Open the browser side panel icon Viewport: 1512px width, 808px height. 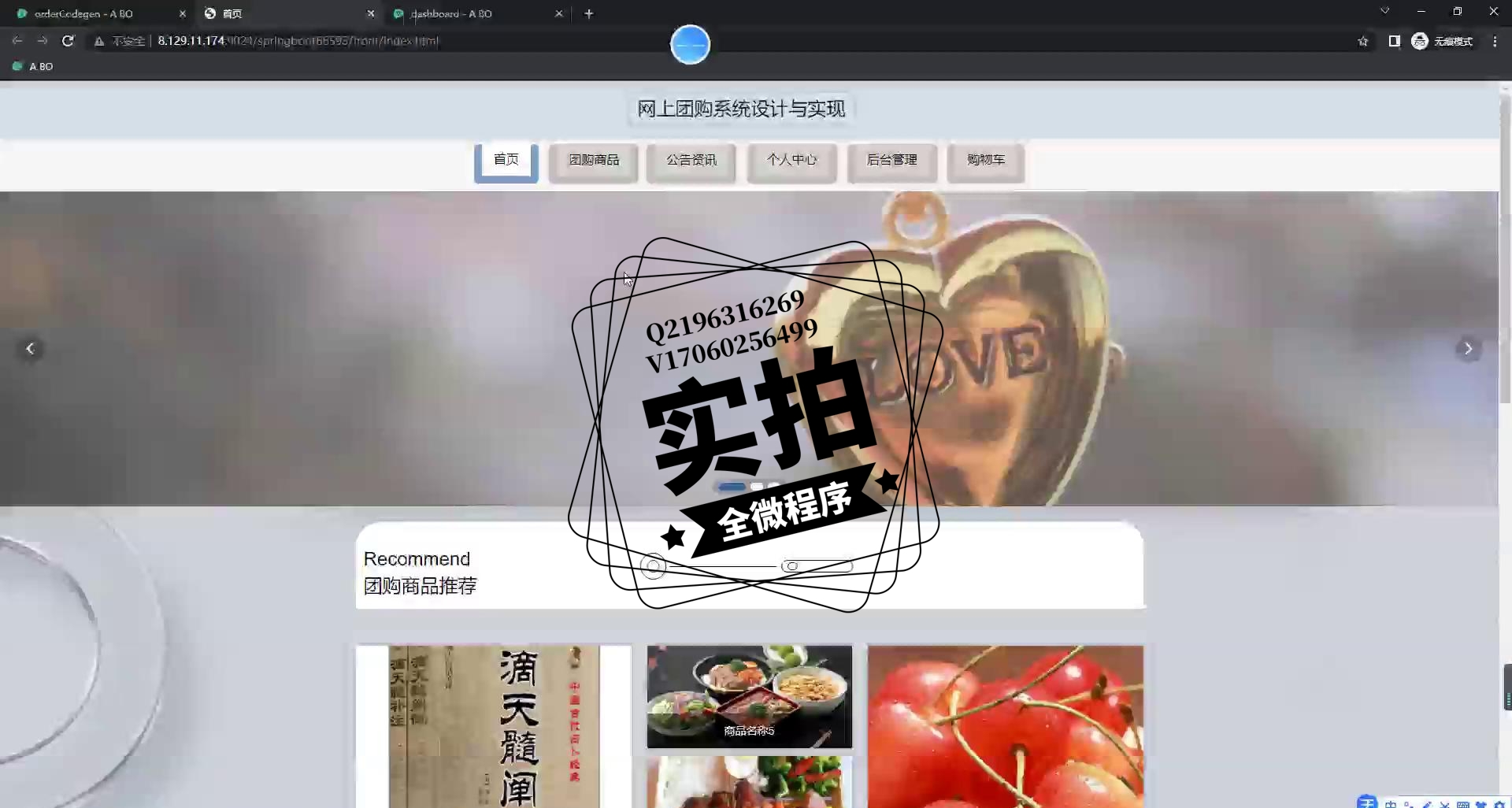[1394, 41]
